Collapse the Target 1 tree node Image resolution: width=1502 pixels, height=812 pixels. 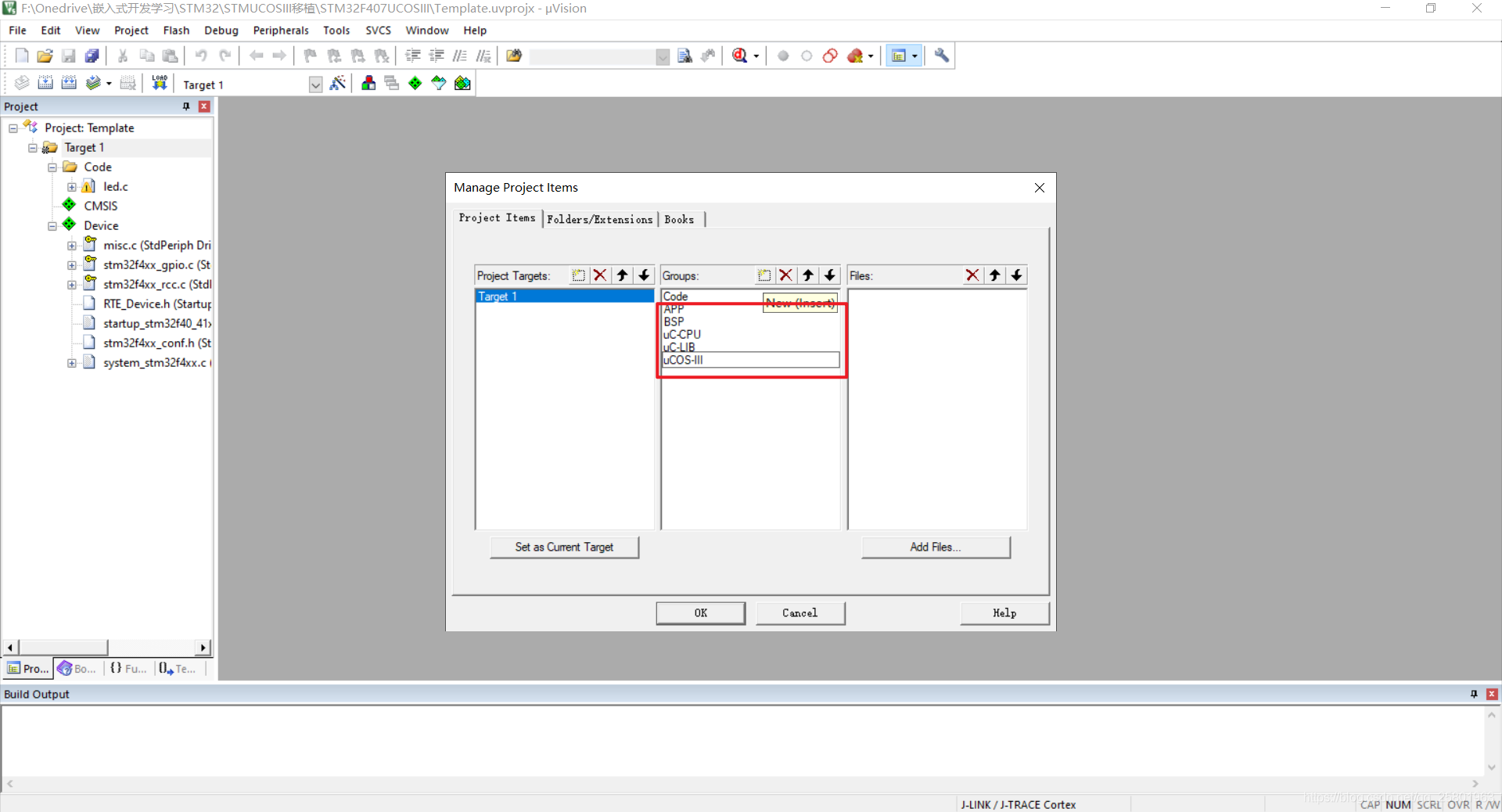33,148
